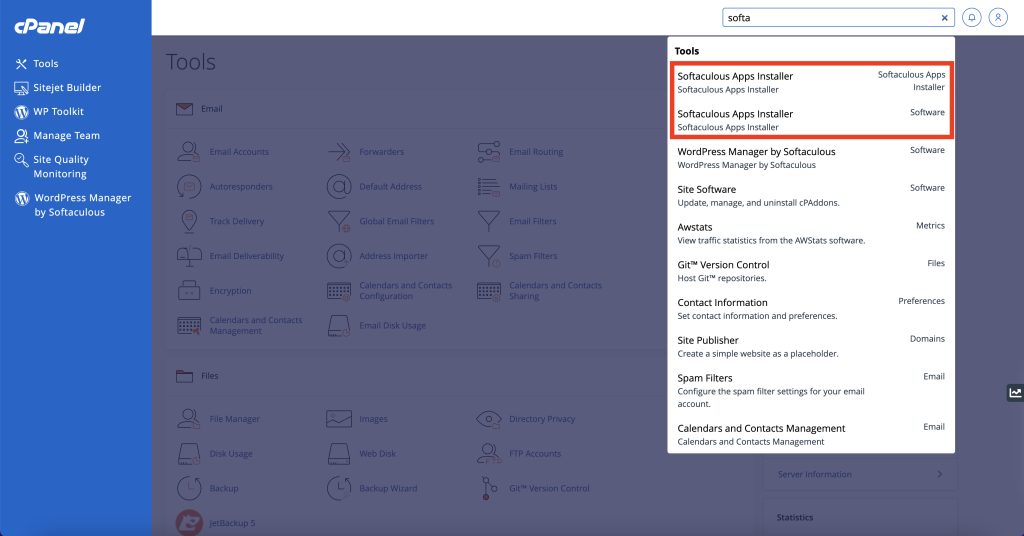
Task: Click the Email Deliverability icon
Action: tap(189, 256)
